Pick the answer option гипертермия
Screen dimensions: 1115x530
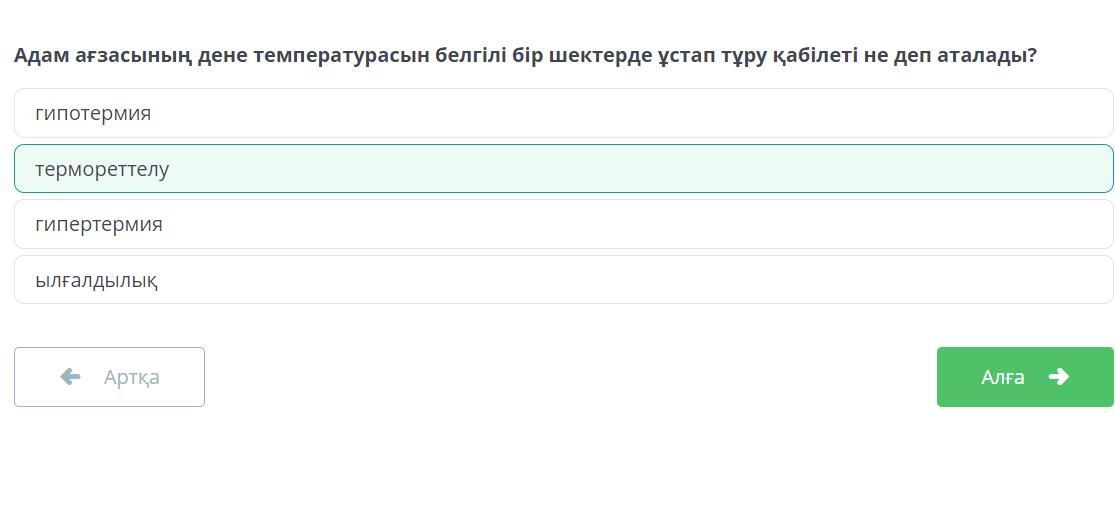point(563,224)
